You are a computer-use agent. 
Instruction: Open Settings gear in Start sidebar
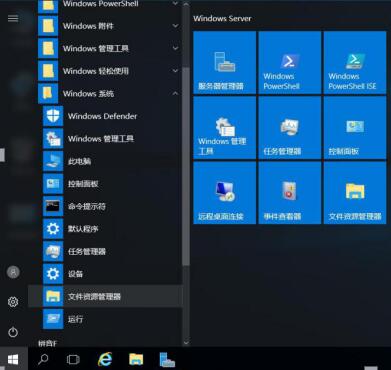coord(13,302)
